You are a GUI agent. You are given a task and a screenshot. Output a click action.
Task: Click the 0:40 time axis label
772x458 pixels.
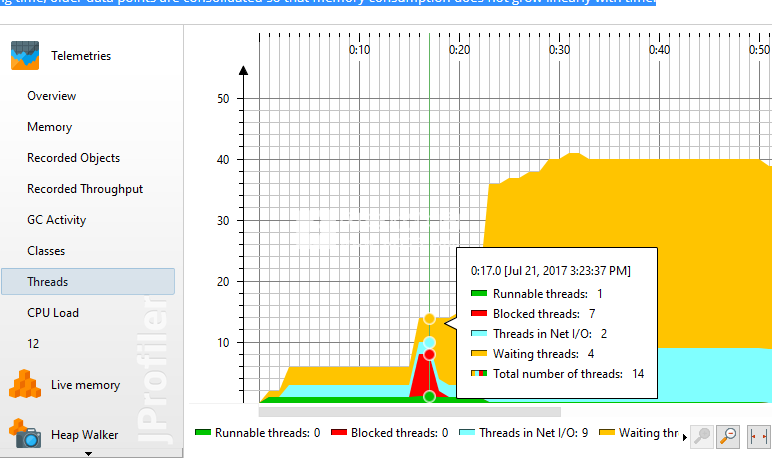(x=659, y=50)
